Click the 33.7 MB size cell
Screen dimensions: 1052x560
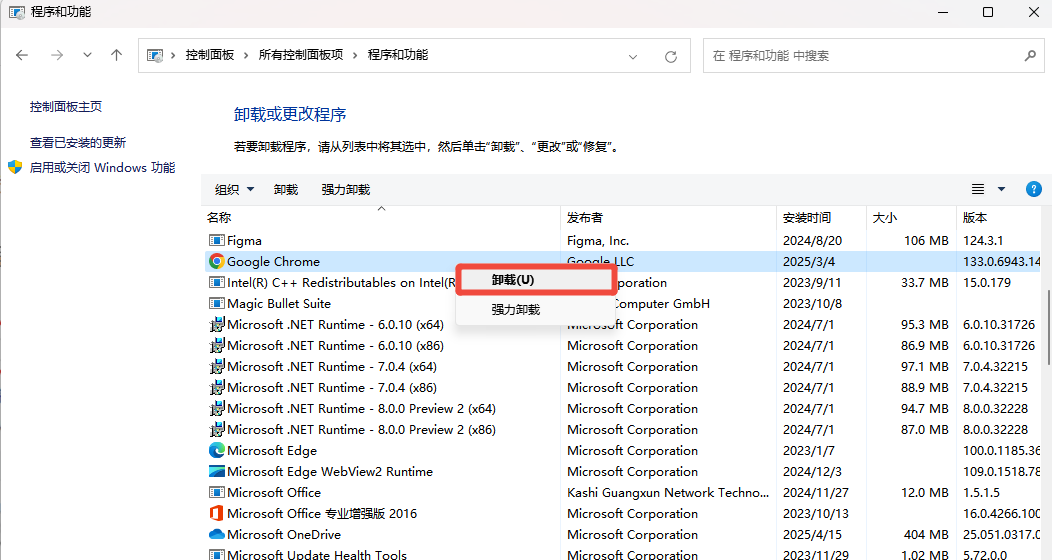925,282
